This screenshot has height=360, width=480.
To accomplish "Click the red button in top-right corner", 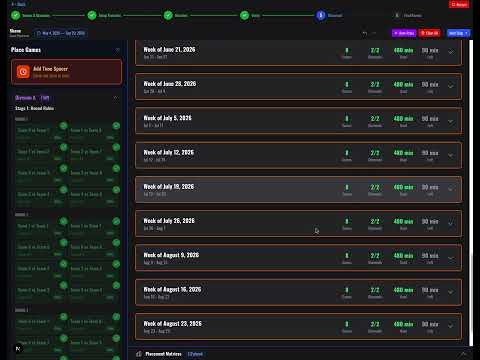I will [x=459, y=4].
